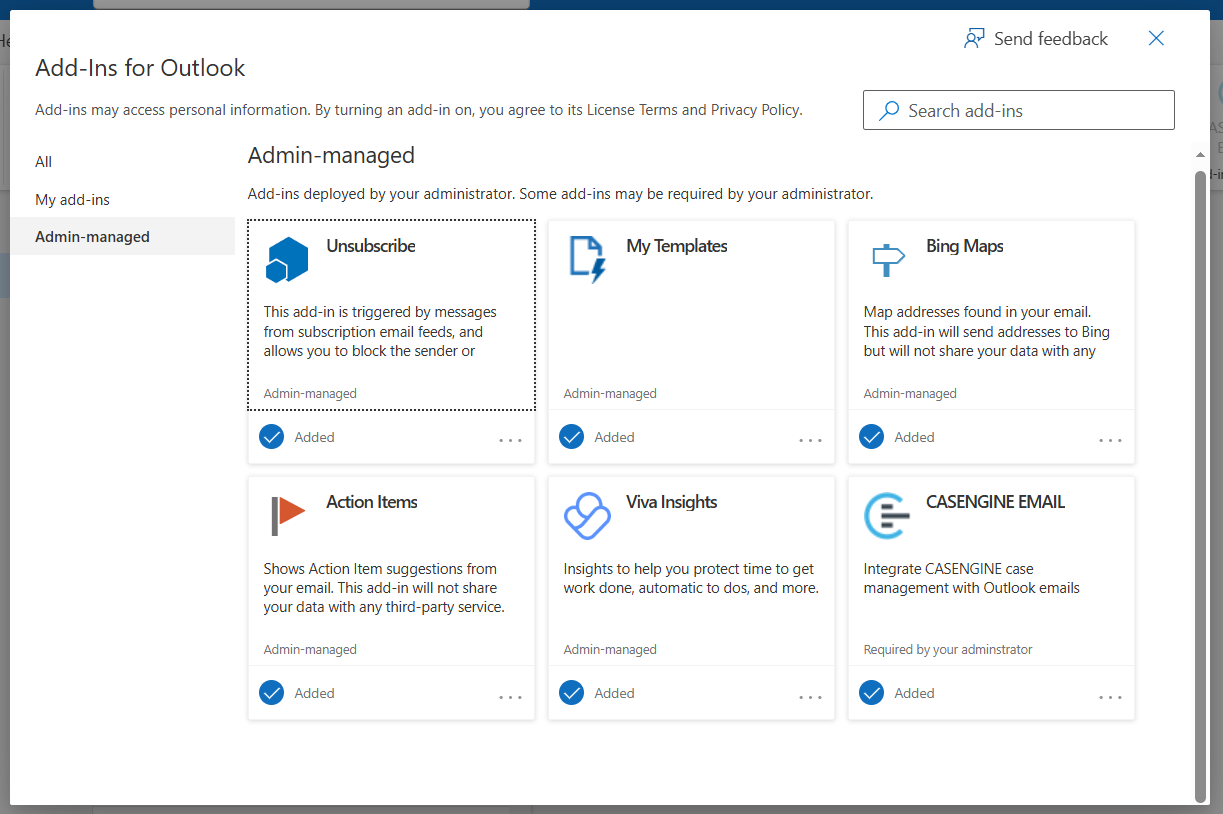Open the Viva Insights add-in title
1223x814 pixels.
coord(672,502)
